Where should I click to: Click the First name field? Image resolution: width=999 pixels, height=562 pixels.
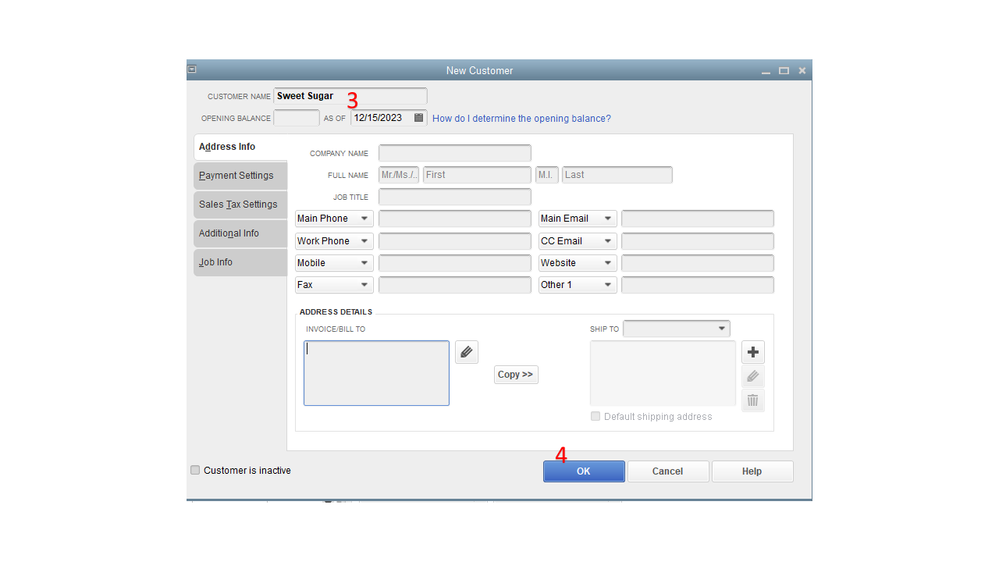(477, 175)
